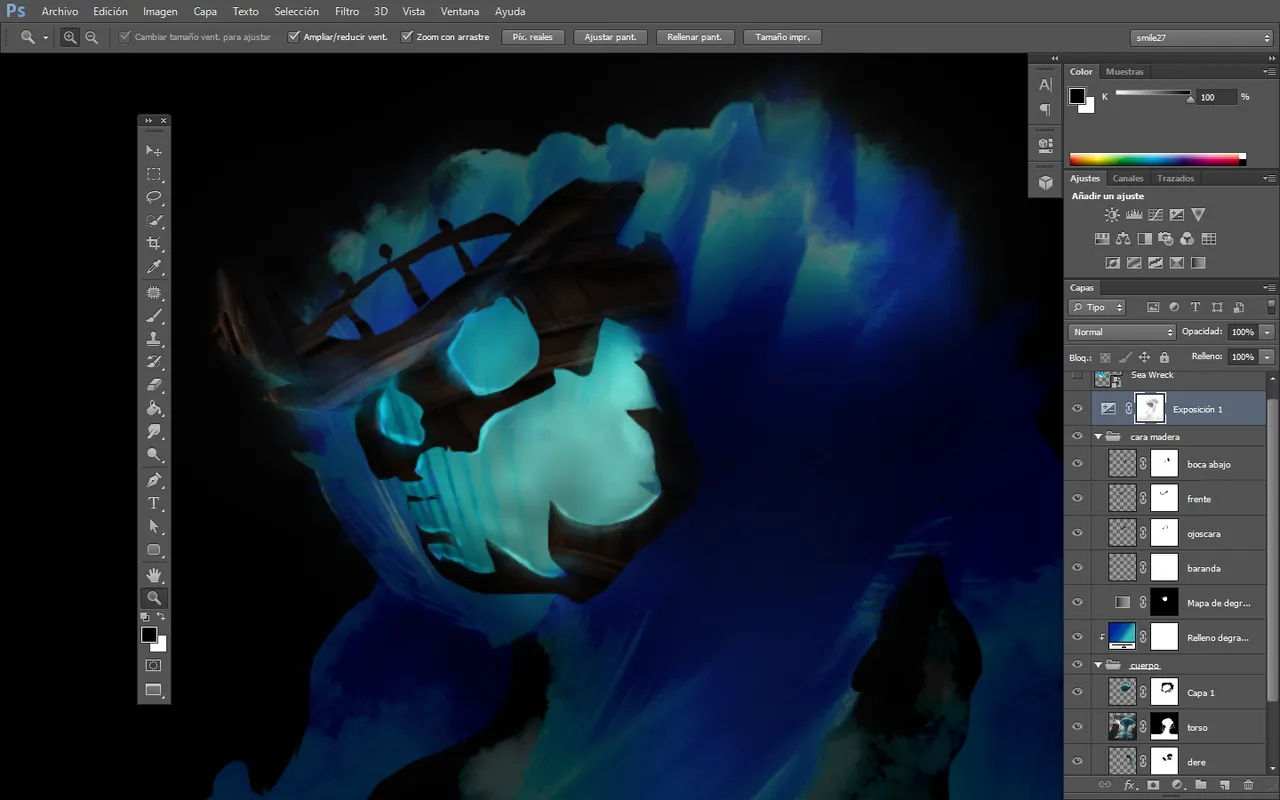Viewport: 1280px width, 800px height.
Task: Add a Curves adjustment
Action: point(1155,215)
